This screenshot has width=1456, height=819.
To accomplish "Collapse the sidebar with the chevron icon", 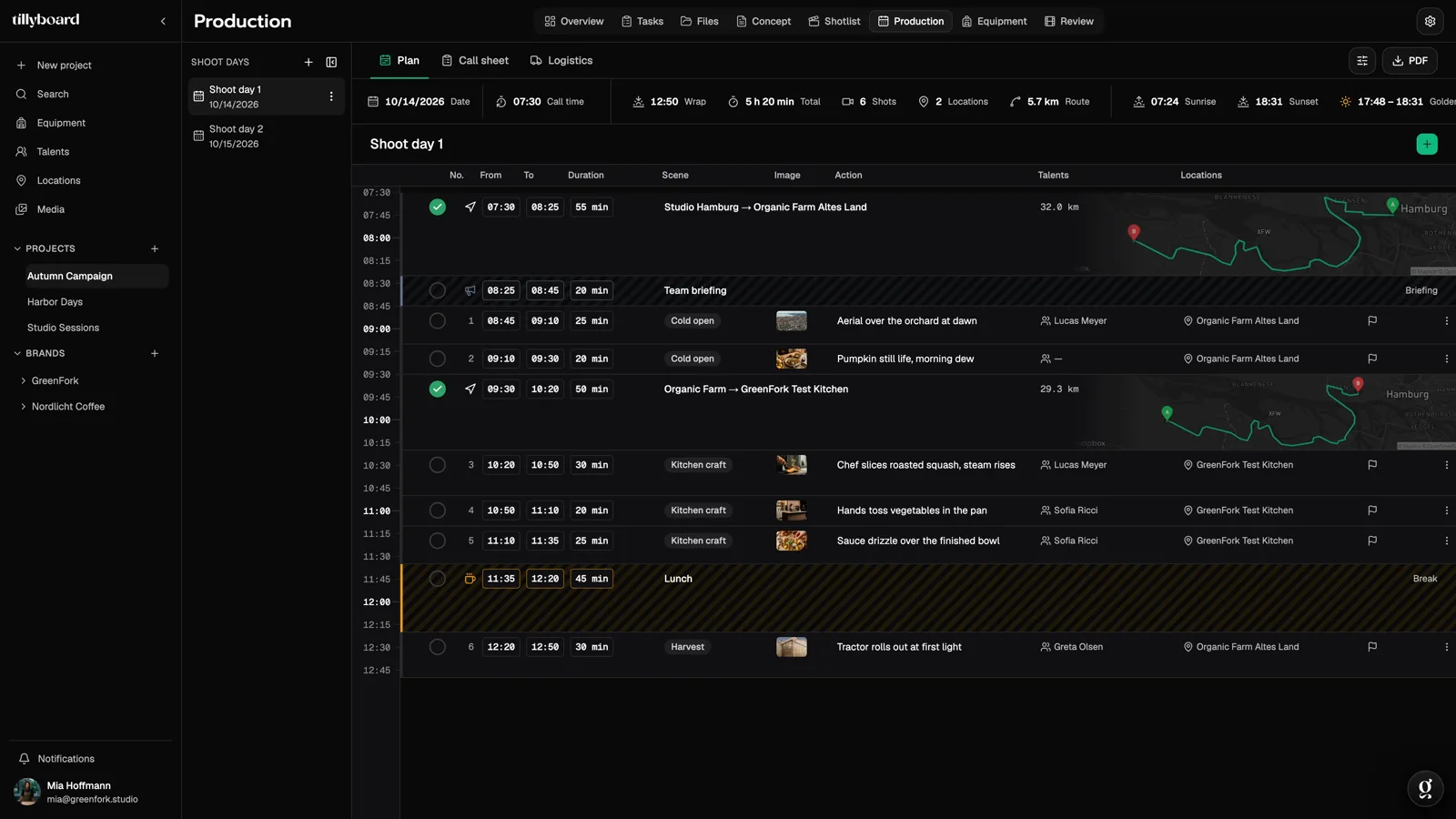I will tap(163, 21).
